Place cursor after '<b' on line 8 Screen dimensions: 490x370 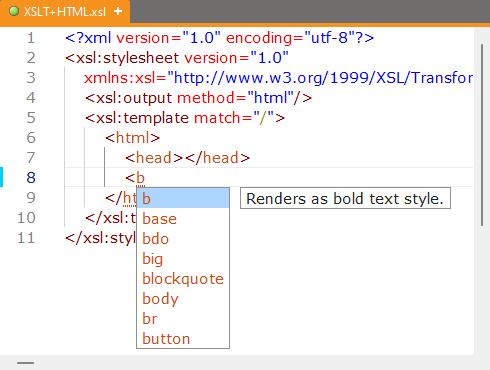[x=145, y=178]
